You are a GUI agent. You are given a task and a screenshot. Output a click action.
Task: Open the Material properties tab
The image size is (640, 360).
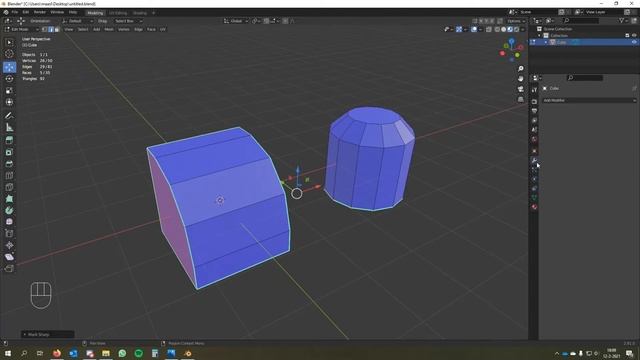coord(534,207)
